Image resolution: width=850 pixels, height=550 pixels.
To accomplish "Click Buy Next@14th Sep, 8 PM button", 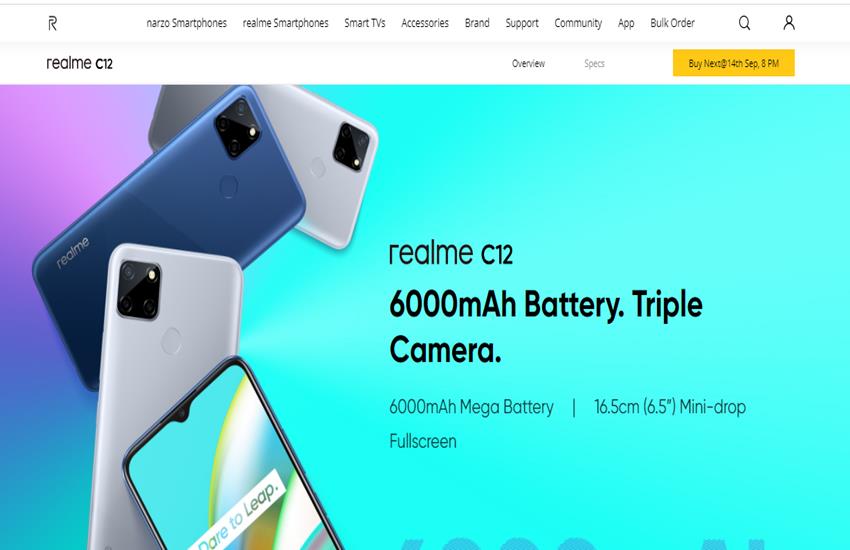I will [733, 63].
